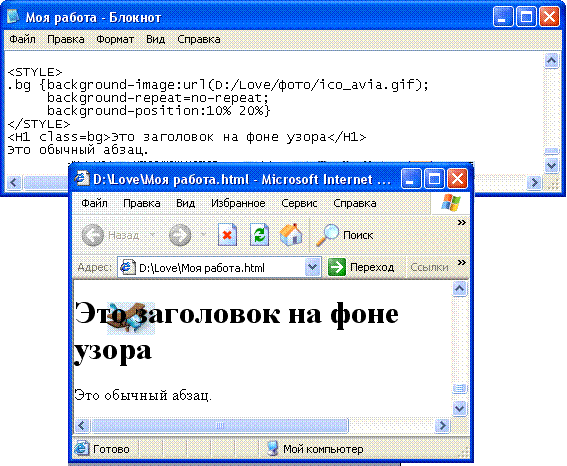Open the Избранное menu in Internet Explorer
Viewport: 567px width, 466px height.
[x=238, y=203]
